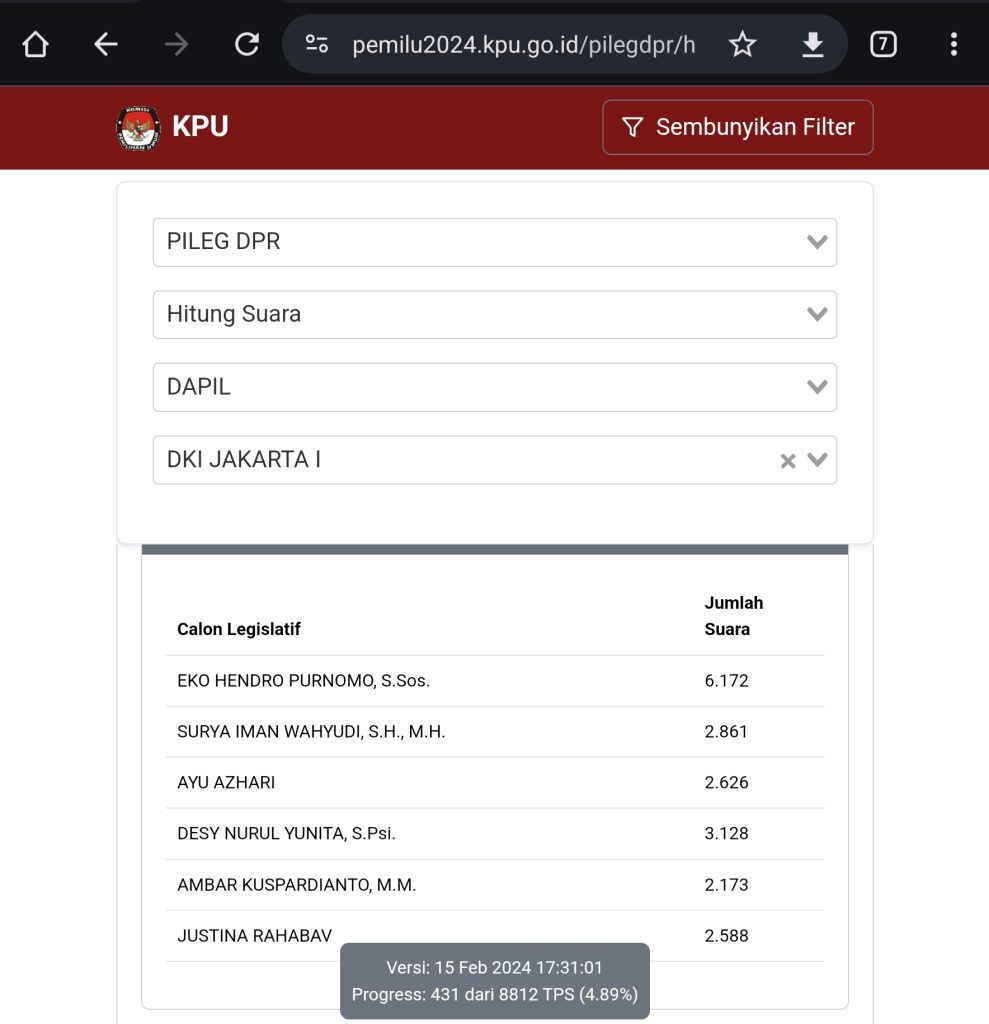Click the KPU logo emblem

point(137,127)
